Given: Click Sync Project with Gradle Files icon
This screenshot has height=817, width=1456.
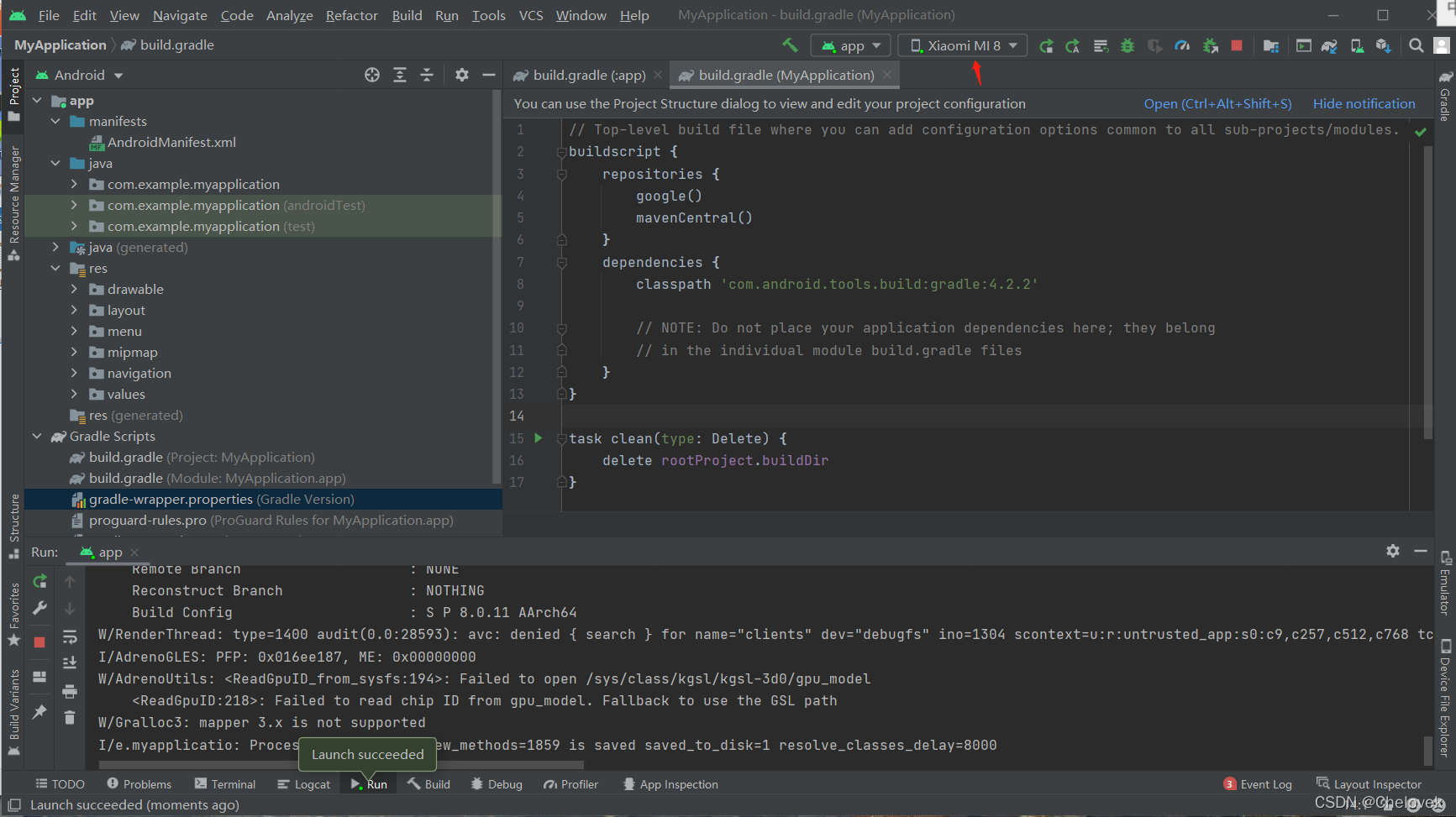Looking at the screenshot, I should [x=1329, y=45].
